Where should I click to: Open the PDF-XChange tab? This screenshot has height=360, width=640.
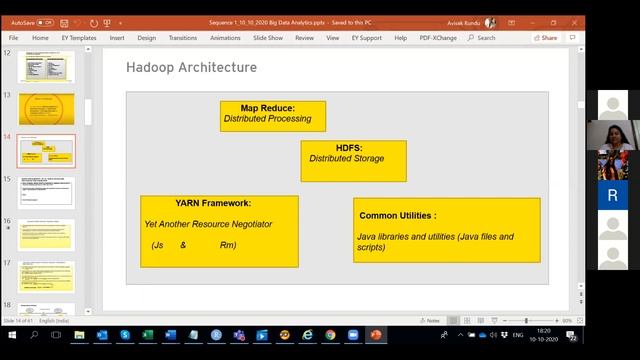438,38
